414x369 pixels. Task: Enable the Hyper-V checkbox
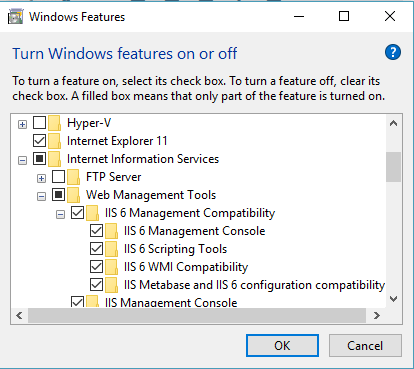pos(39,123)
